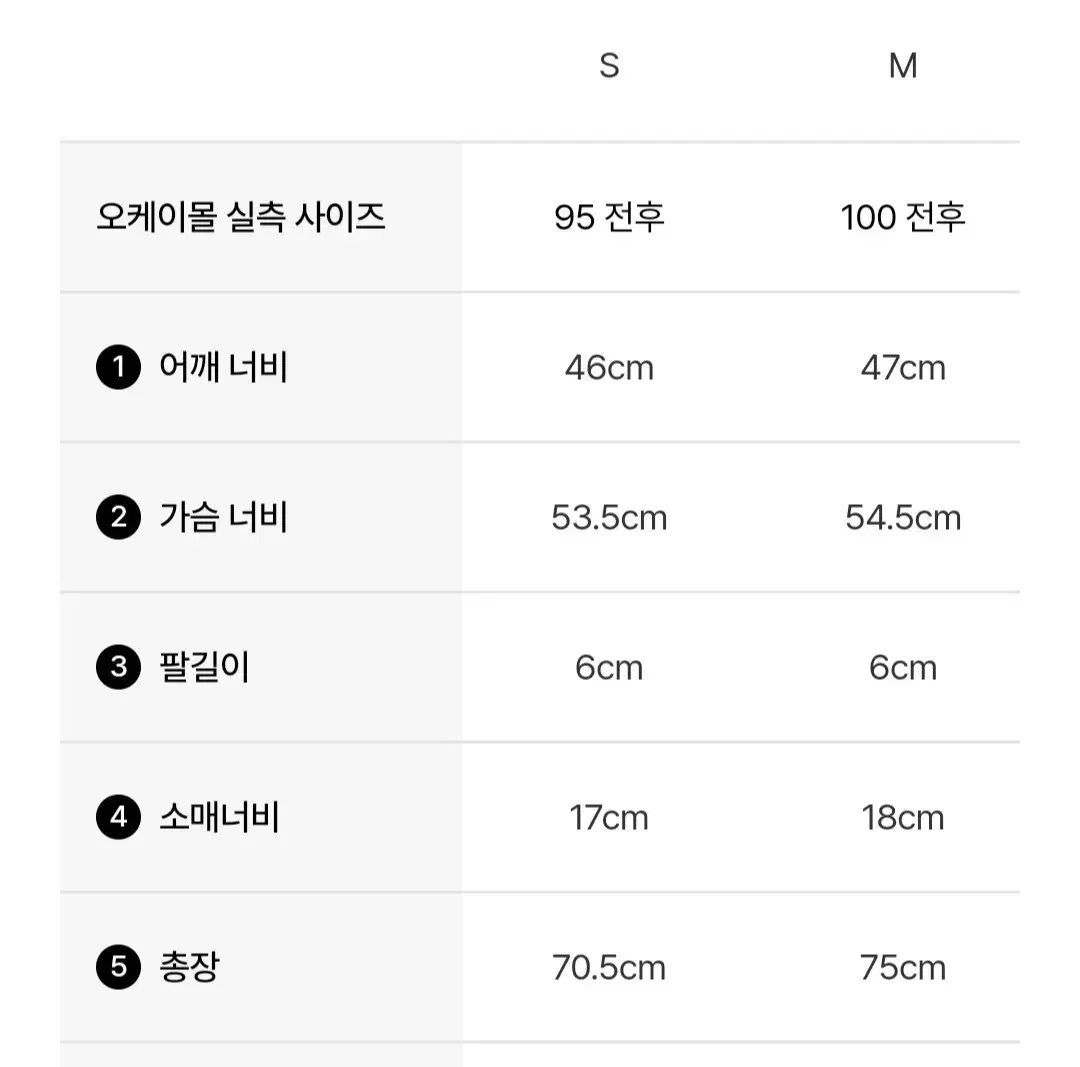The height and width of the screenshot is (1067, 1080).
Task: Click the 95 전후 size cell
Action: pyautogui.click(x=609, y=217)
